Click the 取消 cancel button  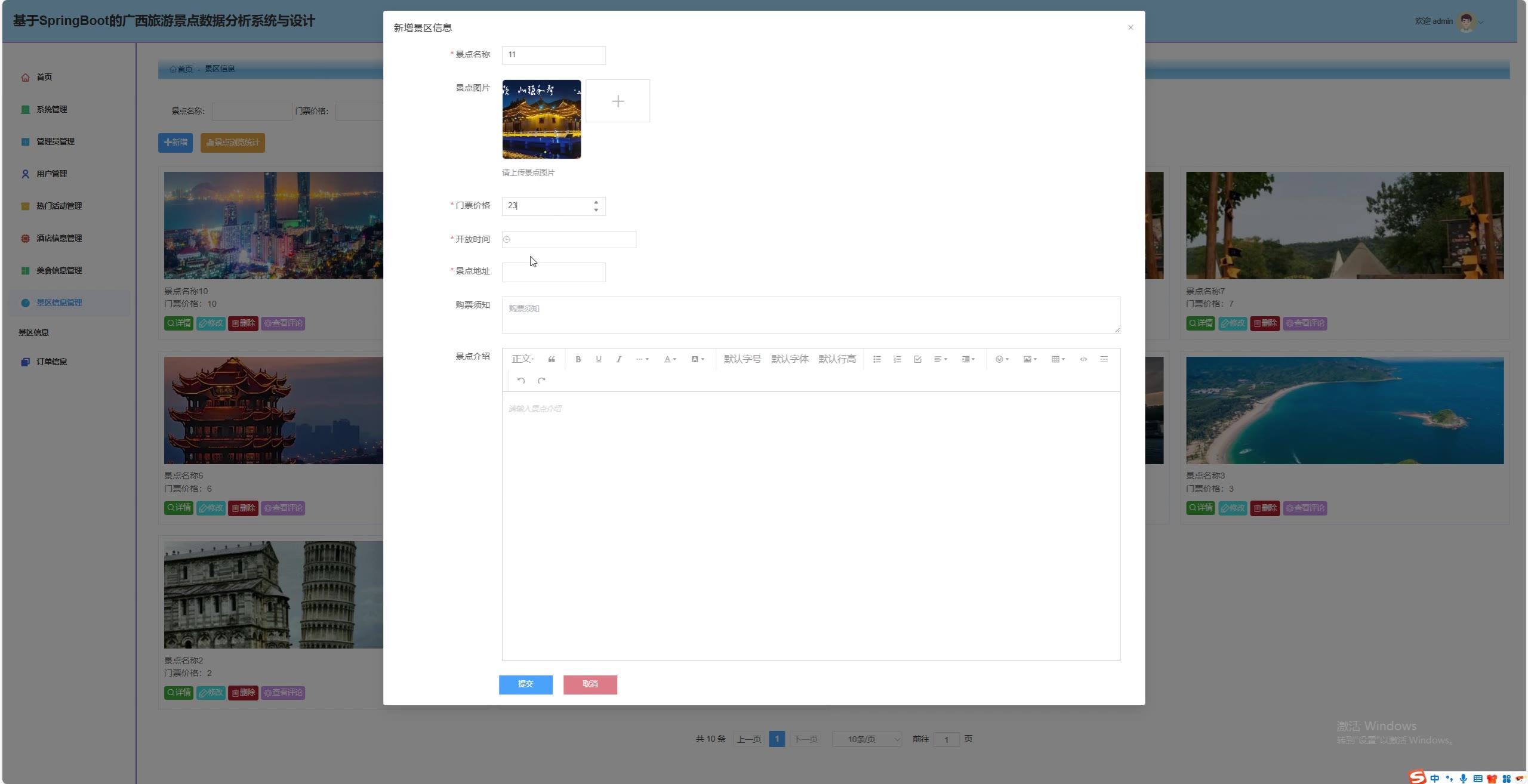(590, 684)
